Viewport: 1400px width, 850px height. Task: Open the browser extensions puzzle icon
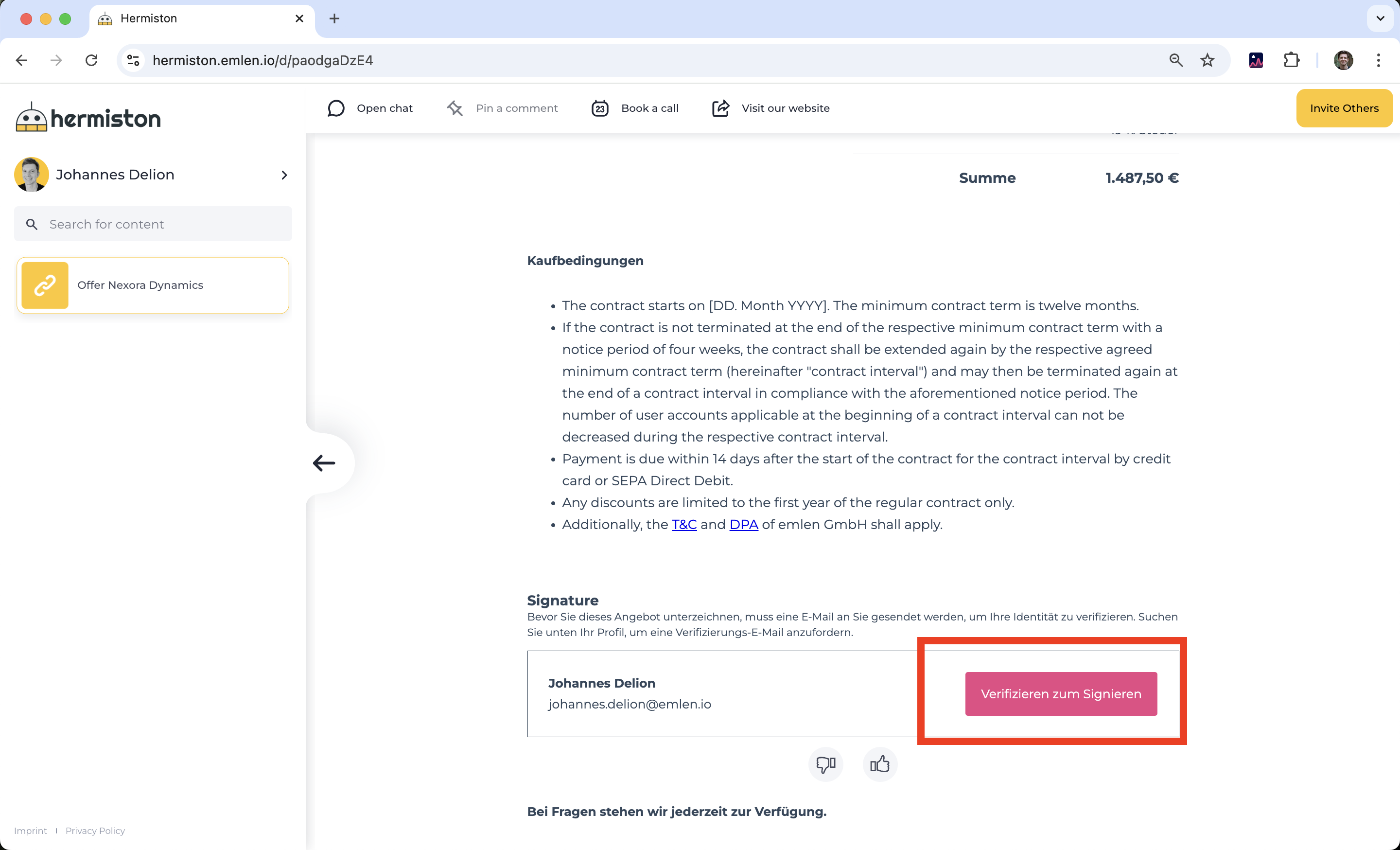(1292, 60)
